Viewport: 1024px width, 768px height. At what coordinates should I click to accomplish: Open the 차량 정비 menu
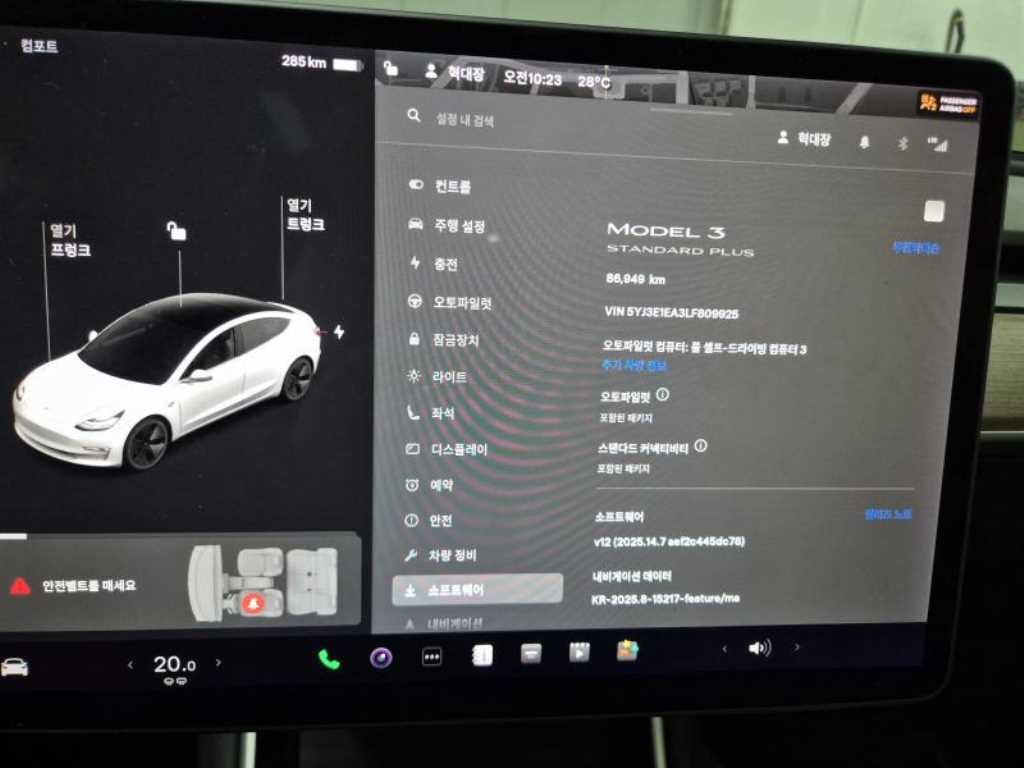pyautogui.click(x=440, y=555)
